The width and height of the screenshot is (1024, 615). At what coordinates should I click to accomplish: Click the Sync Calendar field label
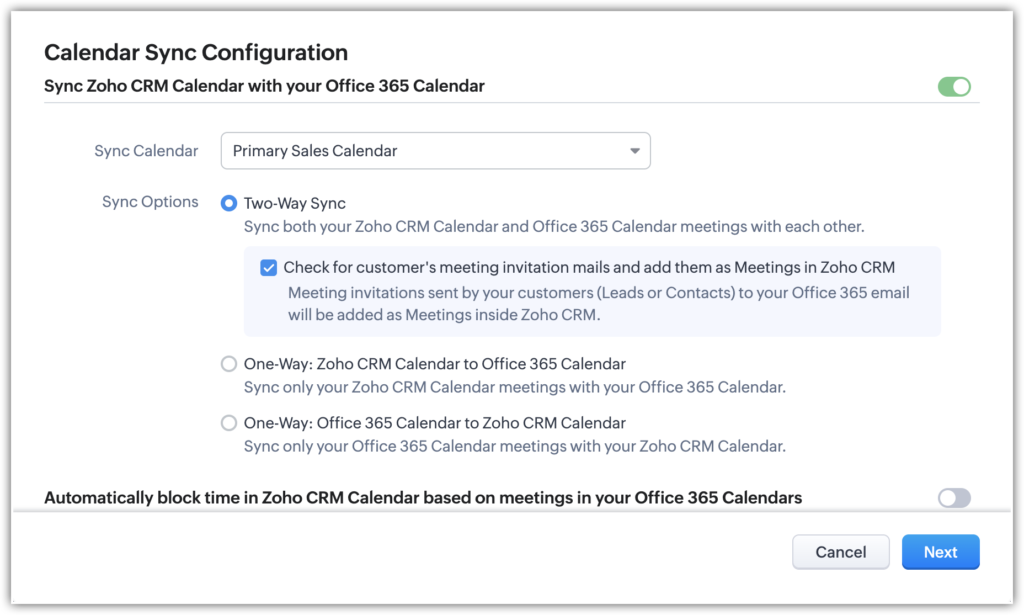[146, 150]
